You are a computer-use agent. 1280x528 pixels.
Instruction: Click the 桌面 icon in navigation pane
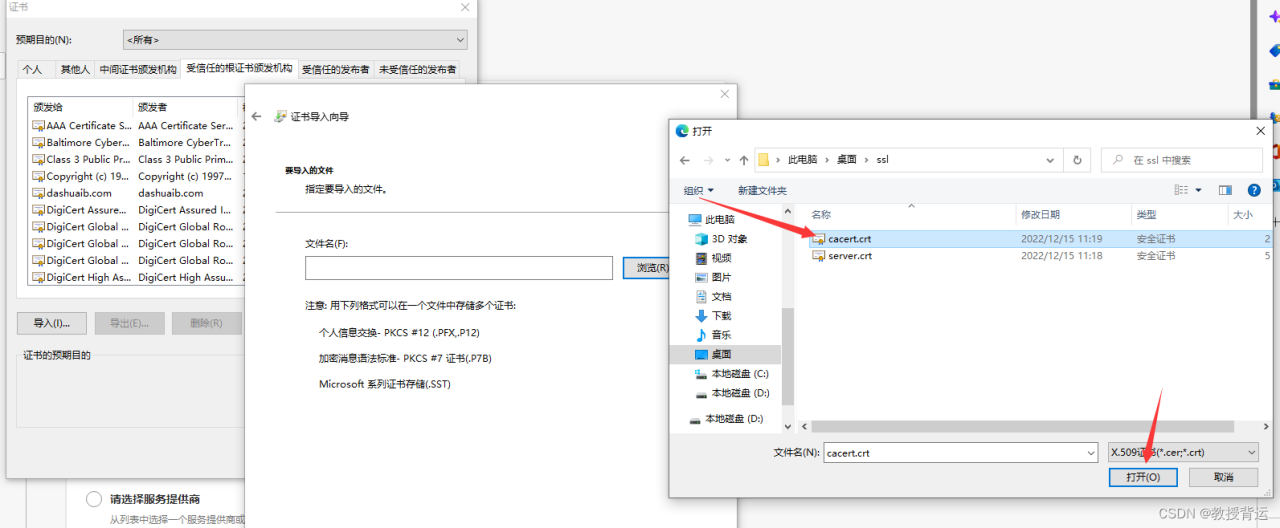point(702,354)
